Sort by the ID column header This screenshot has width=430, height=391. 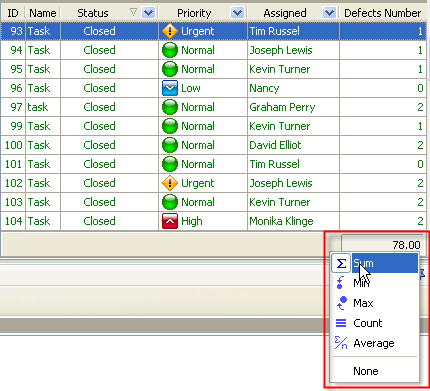pos(13,13)
